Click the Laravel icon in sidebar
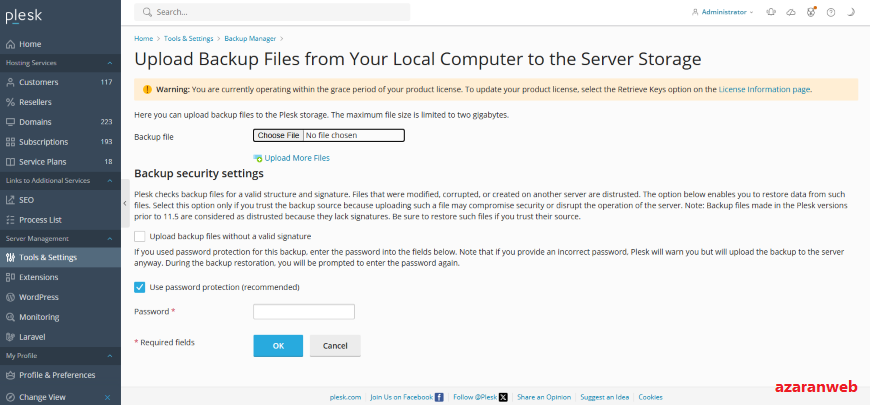 10,337
